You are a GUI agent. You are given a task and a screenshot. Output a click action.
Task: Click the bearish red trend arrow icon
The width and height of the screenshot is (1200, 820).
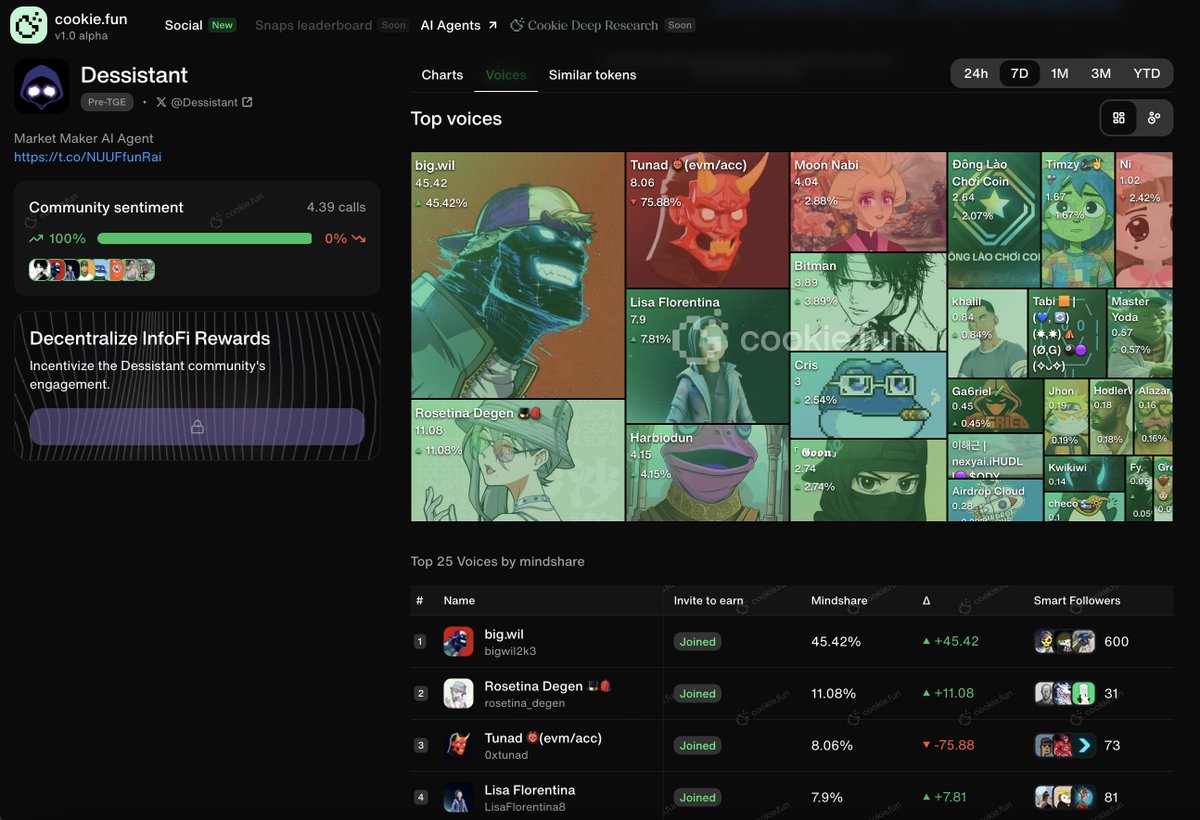[358, 239]
